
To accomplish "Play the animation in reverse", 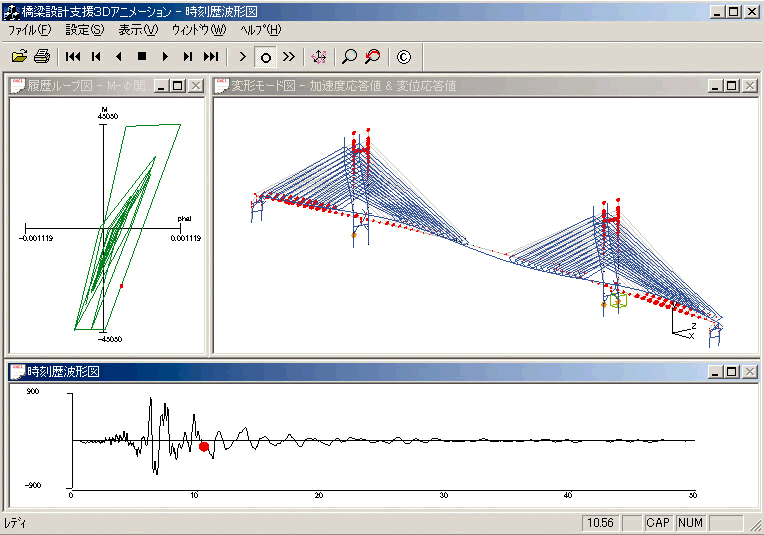I will 119,57.
